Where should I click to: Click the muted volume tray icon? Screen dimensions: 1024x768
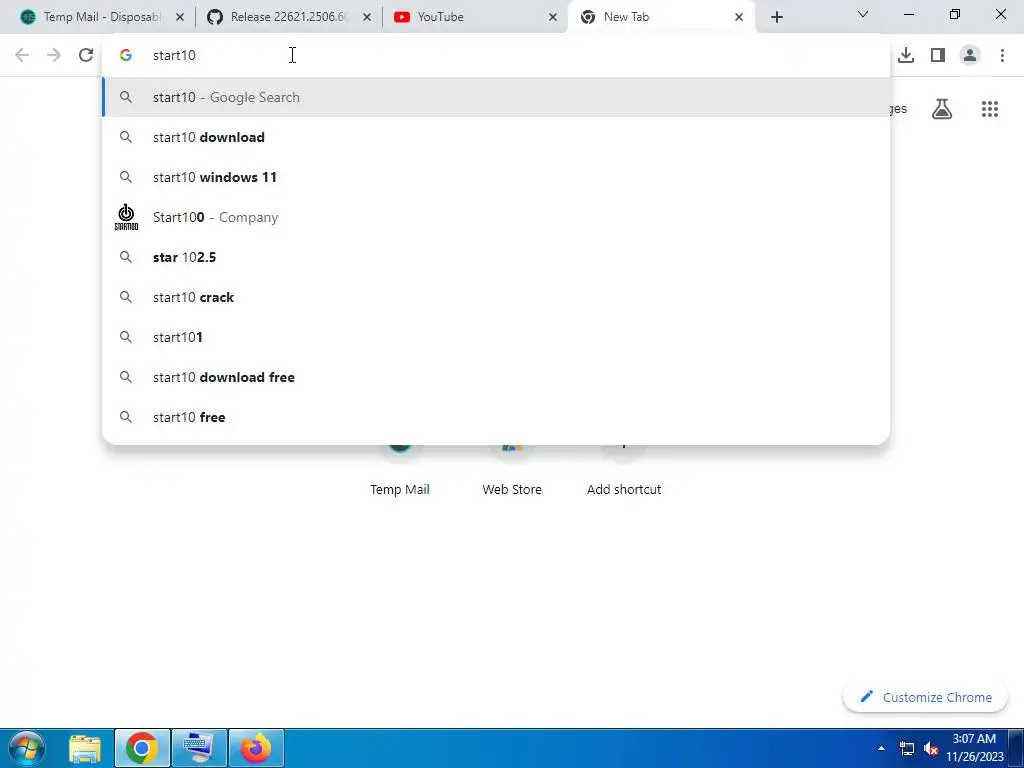(931, 748)
